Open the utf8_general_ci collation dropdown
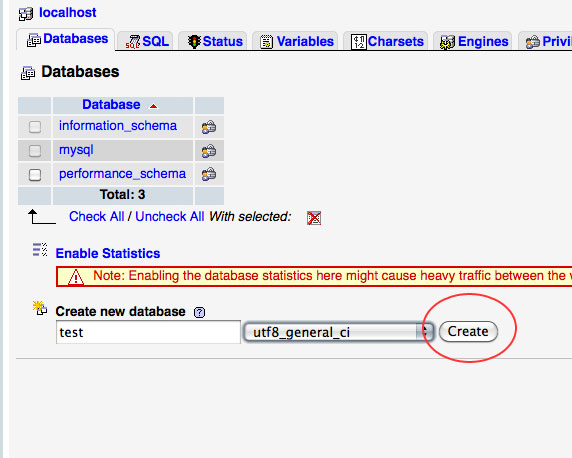This screenshot has height=458, width=572. pos(338,332)
